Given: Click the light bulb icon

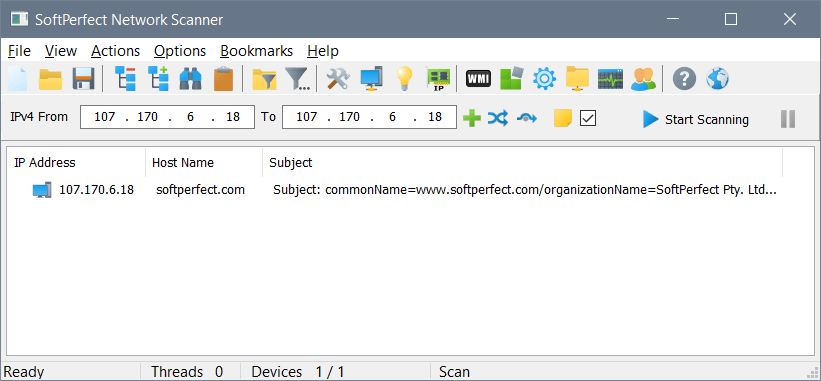Looking at the screenshot, I should (404, 79).
